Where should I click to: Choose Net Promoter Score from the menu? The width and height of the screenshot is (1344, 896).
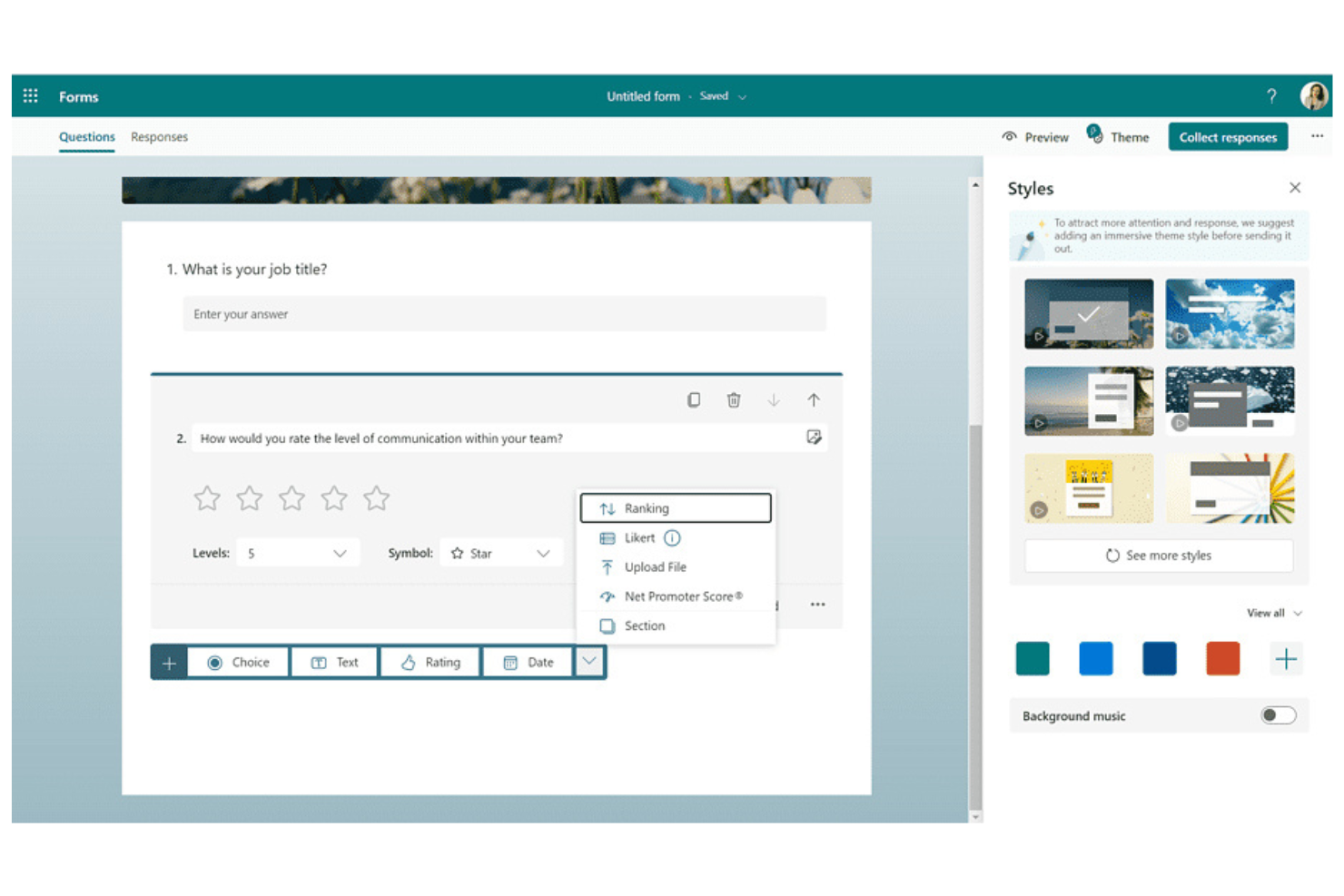click(x=683, y=596)
